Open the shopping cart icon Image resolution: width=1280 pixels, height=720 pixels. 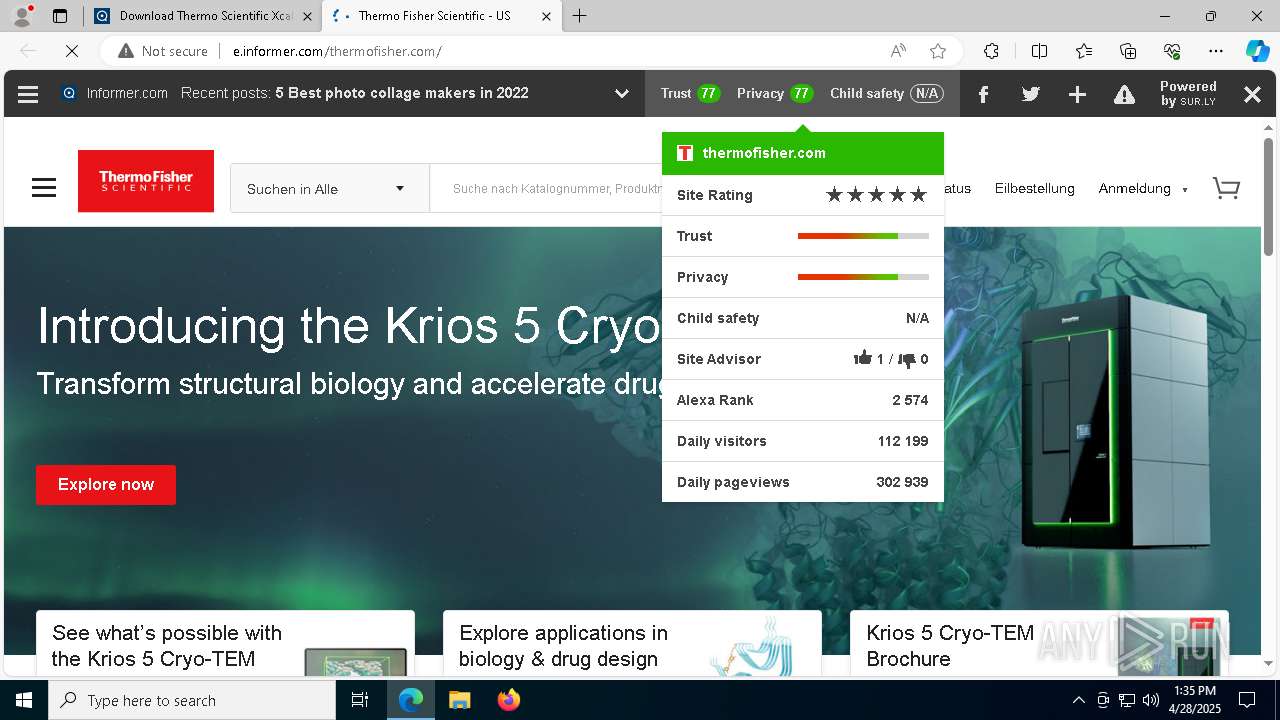(1226, 188)
